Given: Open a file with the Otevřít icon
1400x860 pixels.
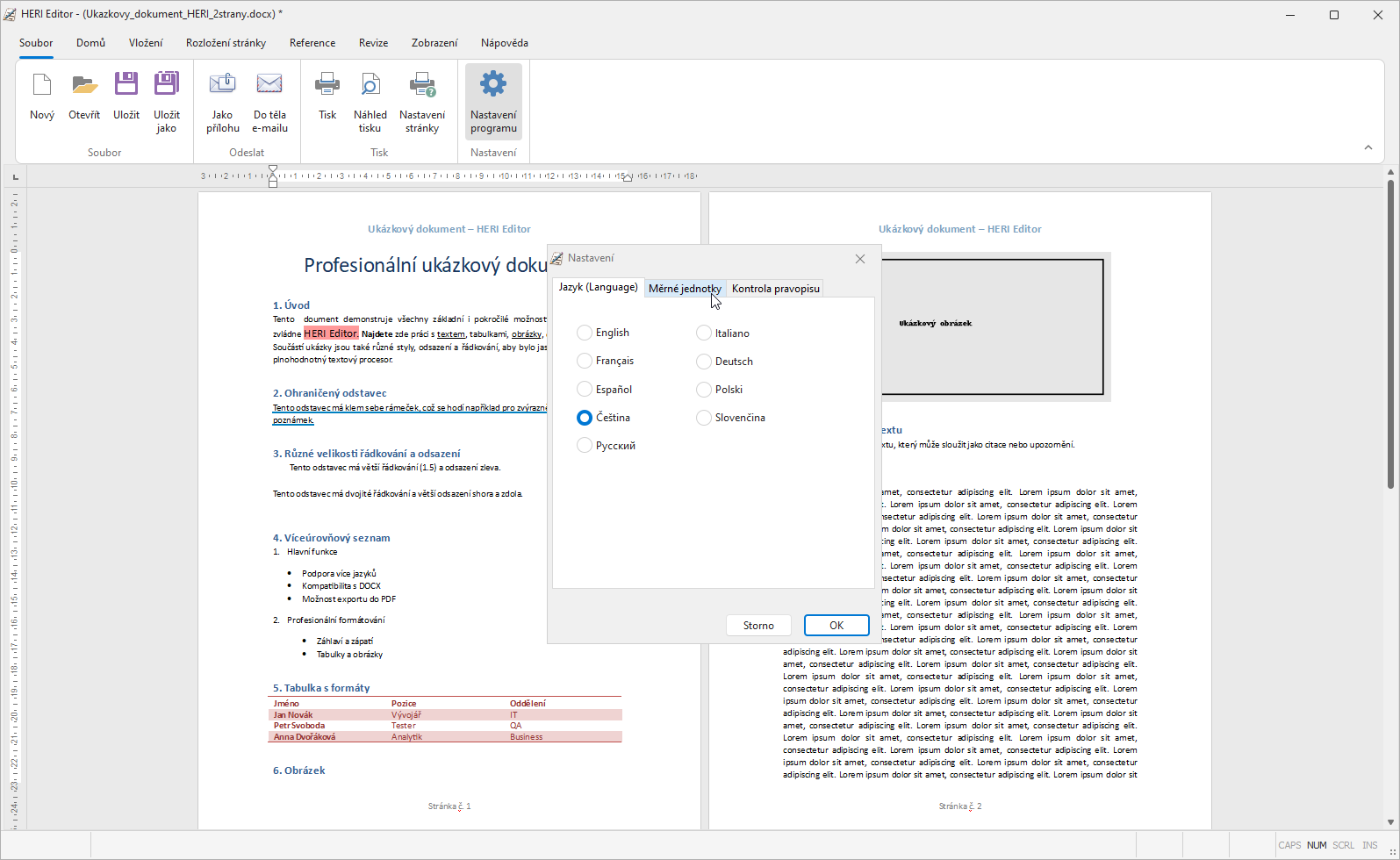Looking at the screenshot, I should tap(84, 85).
